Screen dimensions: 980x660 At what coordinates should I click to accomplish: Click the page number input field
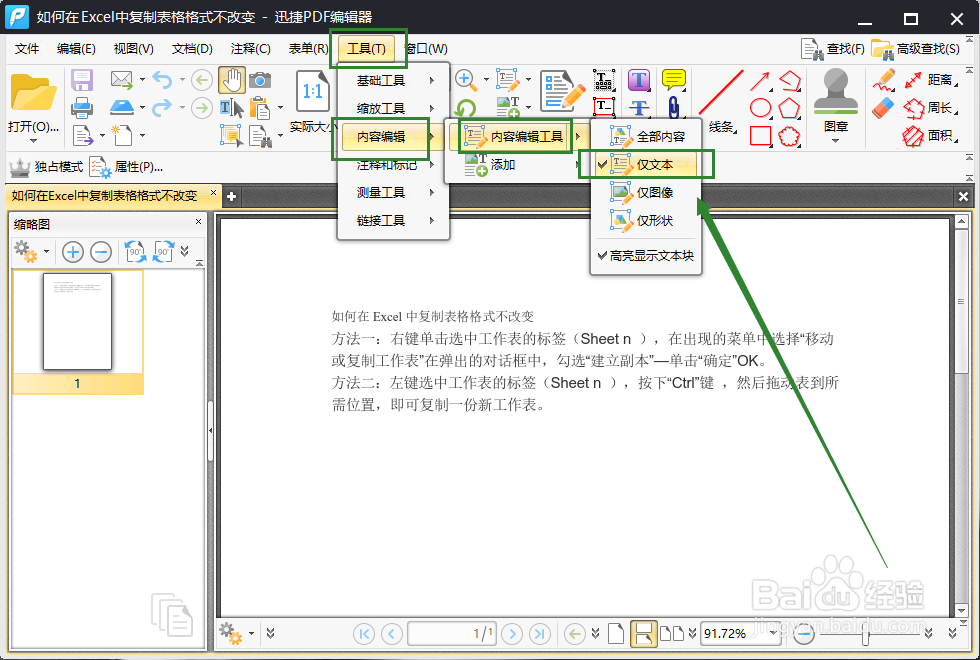[x=452, y=634]
